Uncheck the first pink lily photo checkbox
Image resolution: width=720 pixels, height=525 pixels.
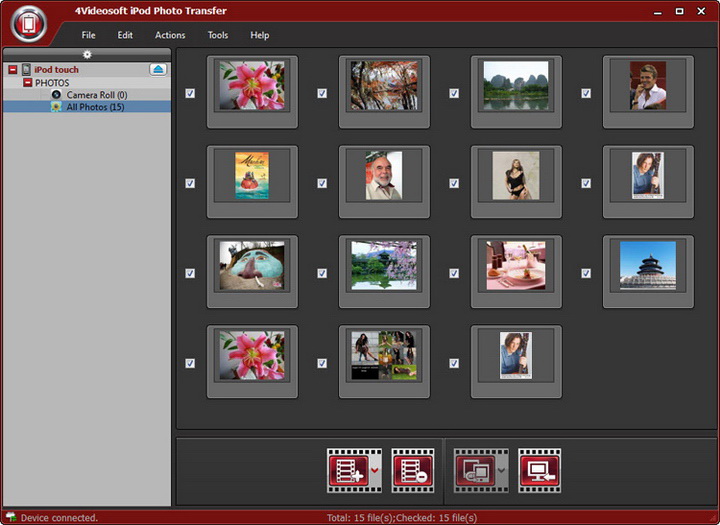190,93
